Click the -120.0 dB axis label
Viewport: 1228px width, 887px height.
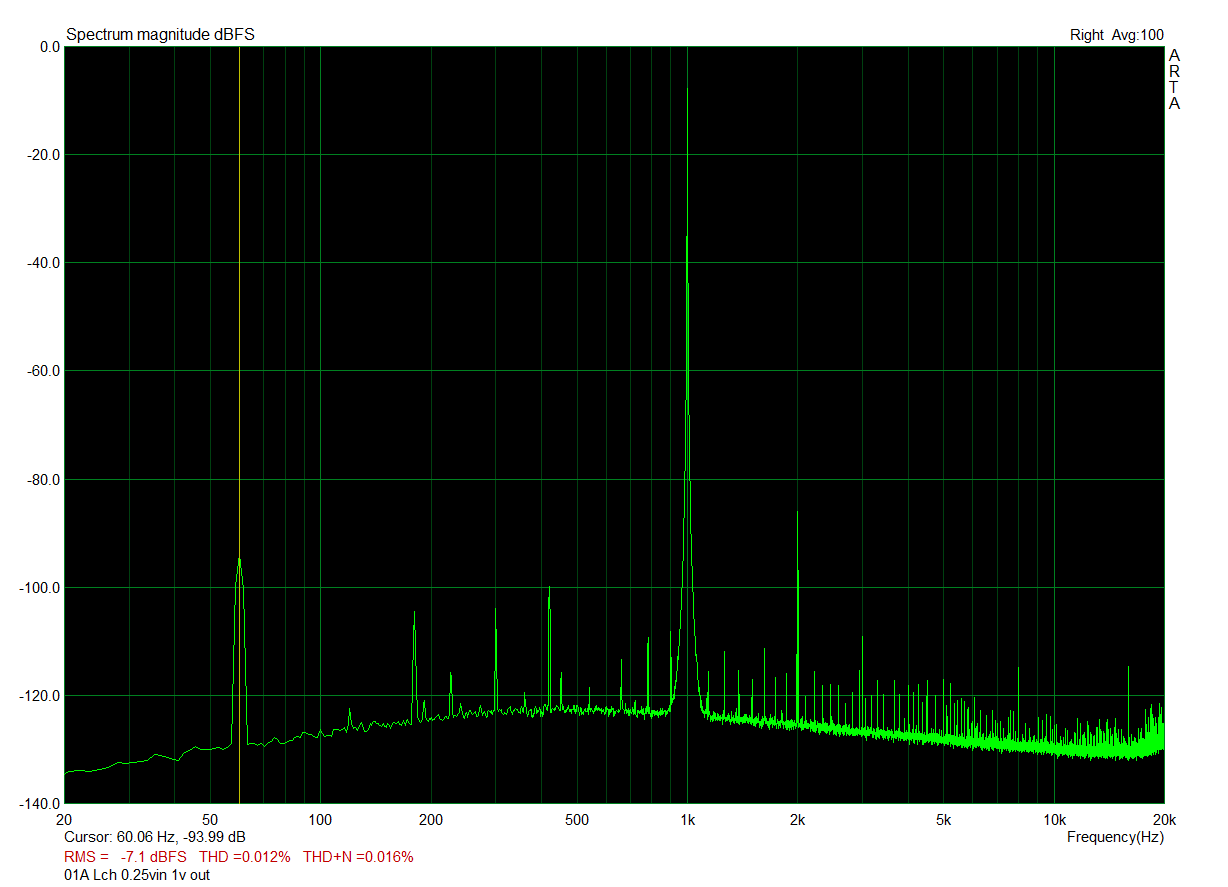[x=40, y=696]
